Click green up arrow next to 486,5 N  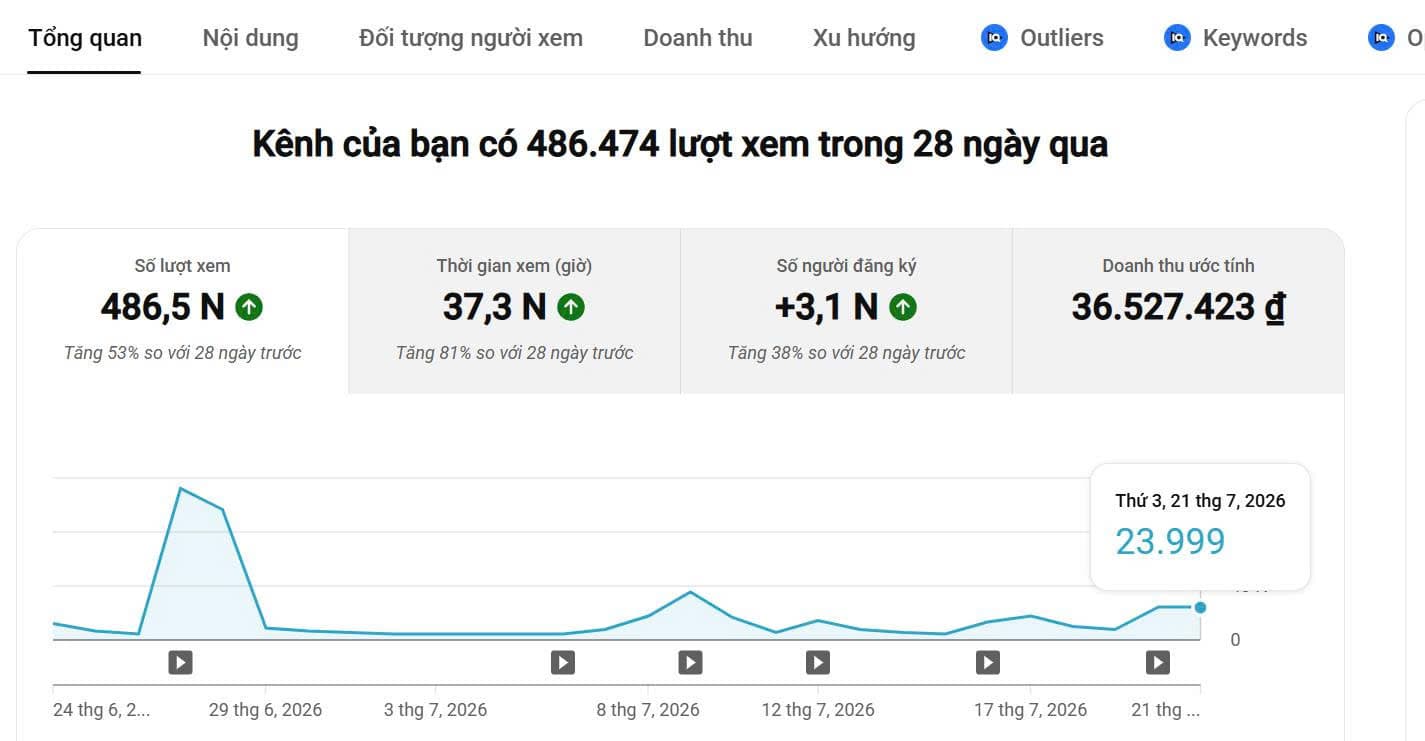click(x=249, y=307)
